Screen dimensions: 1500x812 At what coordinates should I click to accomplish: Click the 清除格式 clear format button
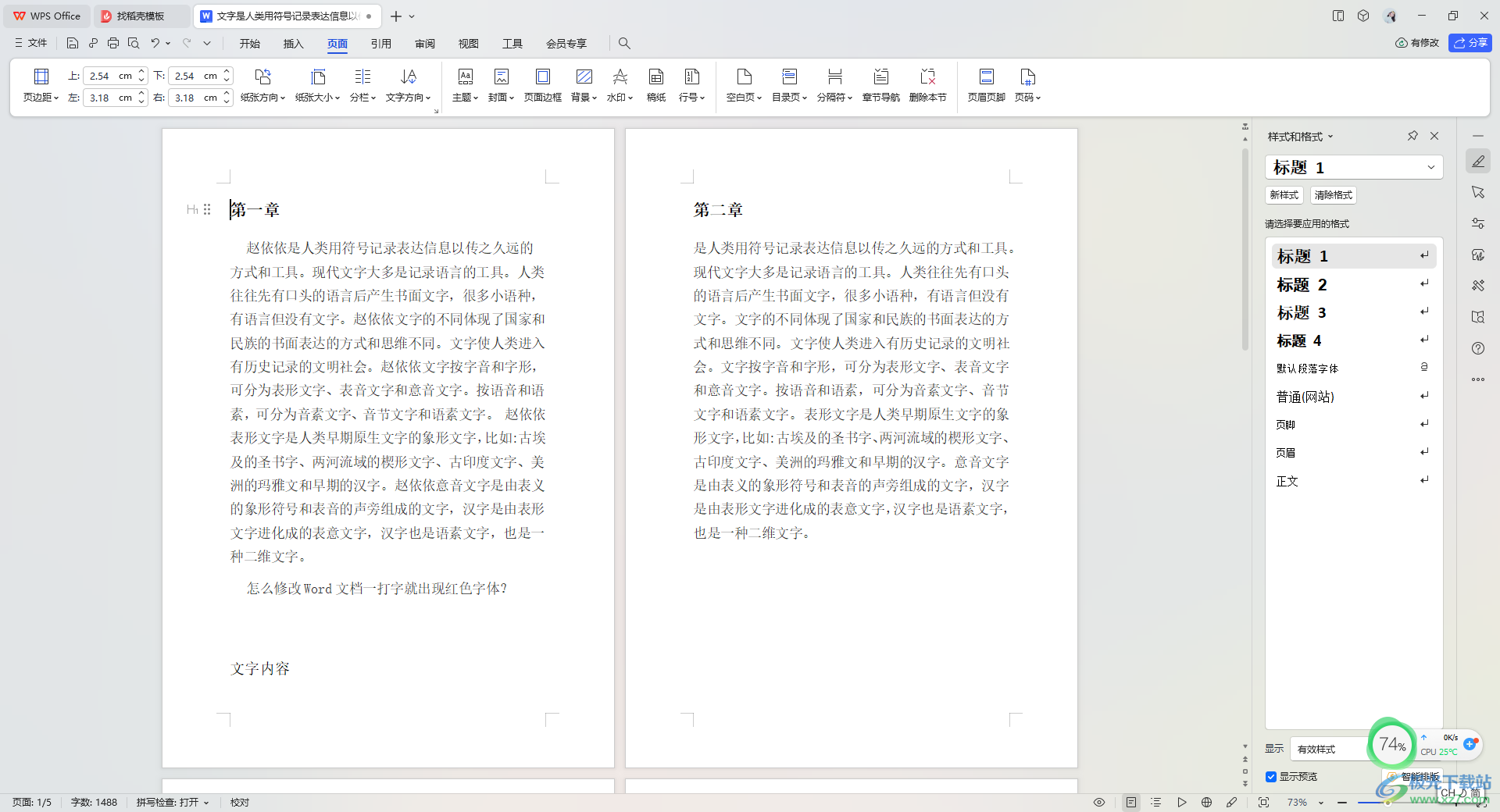[x=1334, y=195]
